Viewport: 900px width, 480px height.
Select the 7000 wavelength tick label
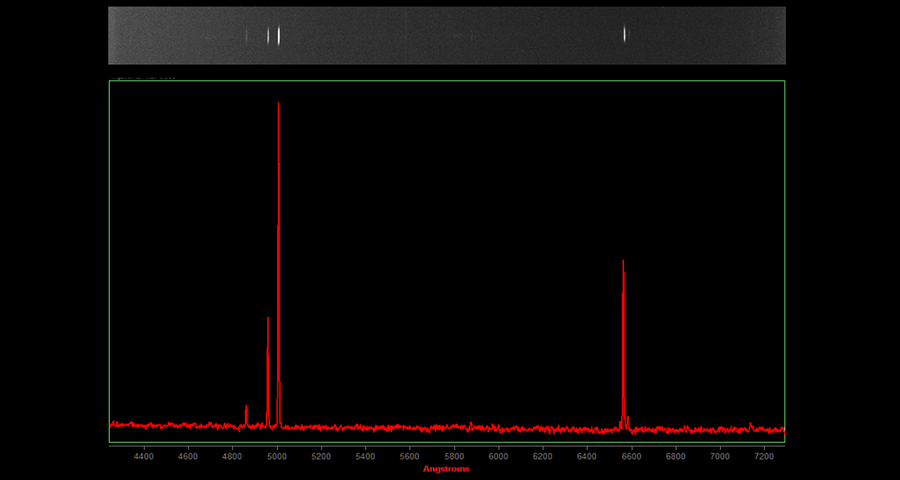click(719, 456)
